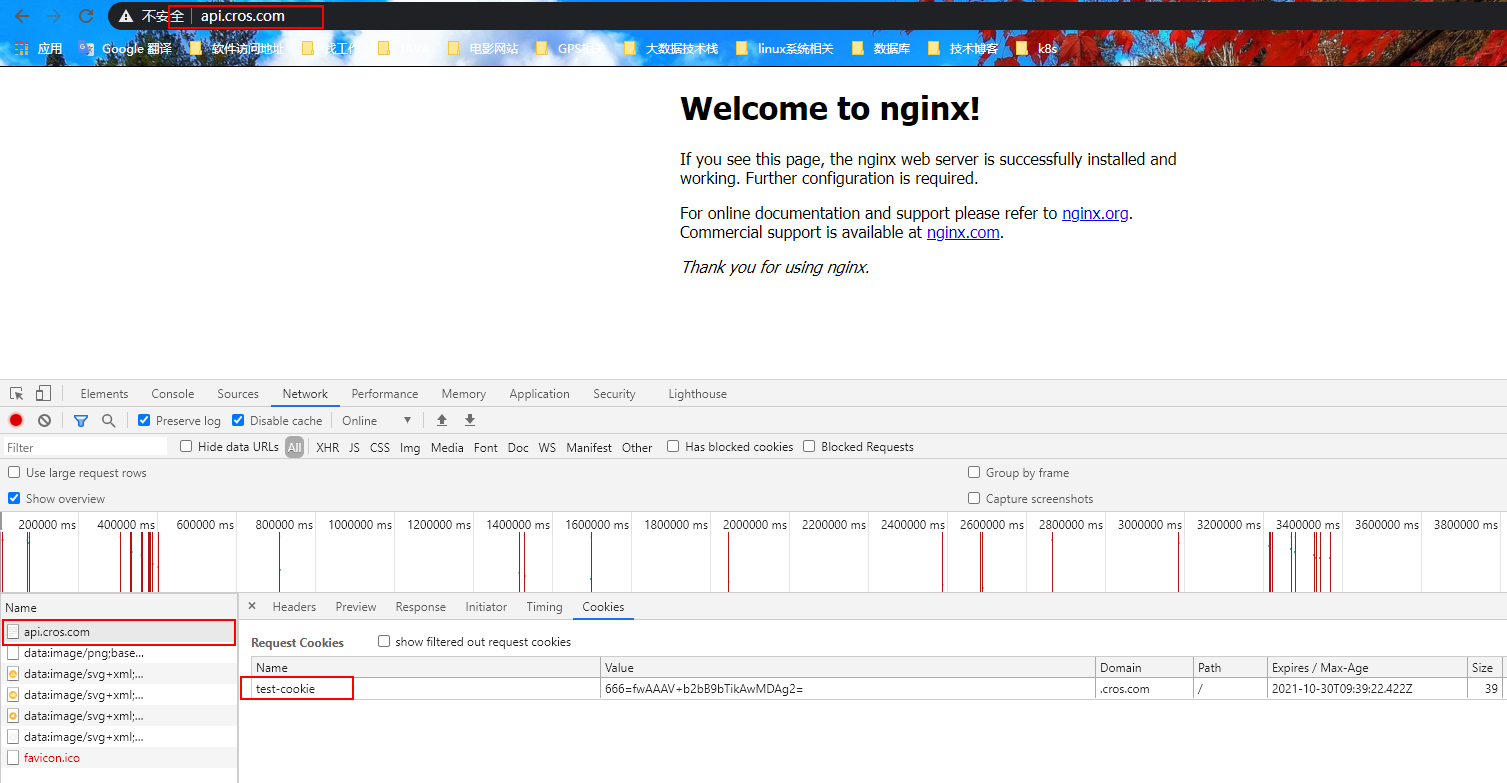Open the 电影网站 bookmark folder
Viewport: 1507px width, 783px height.
tap(482, 48)
